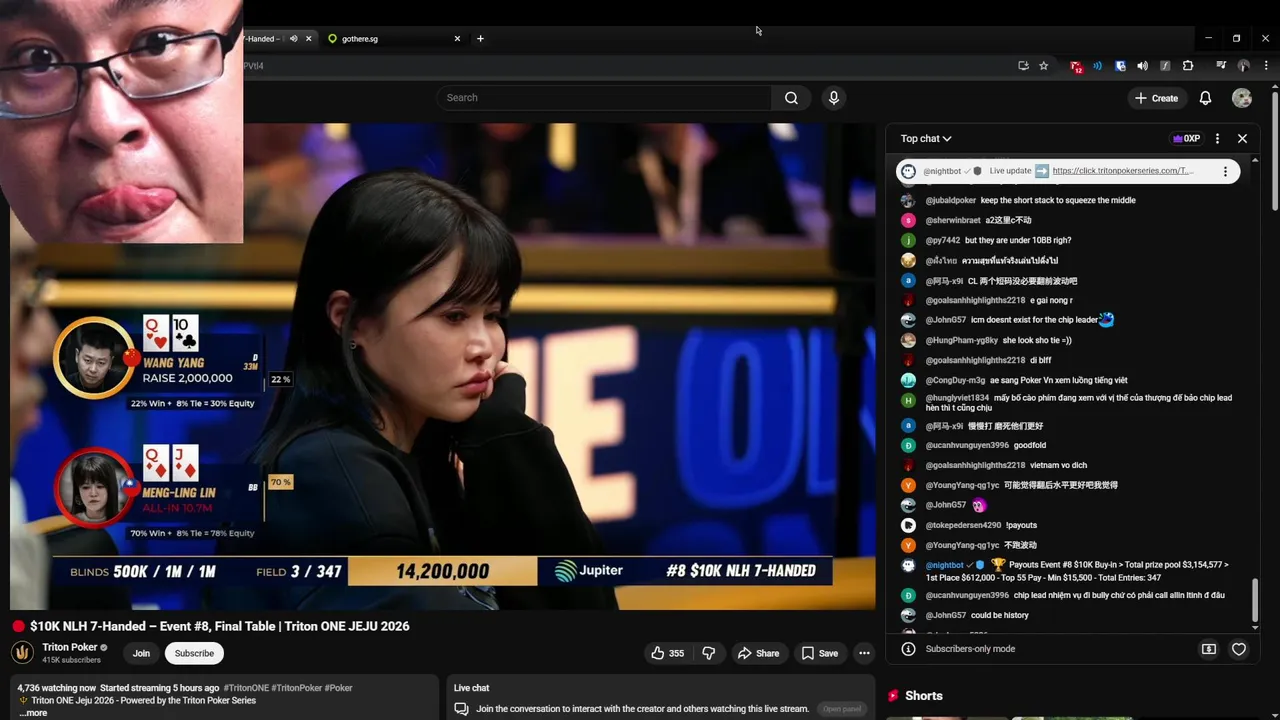
Task: Open the blue shield extension icon
Action: pos(1120,66)
